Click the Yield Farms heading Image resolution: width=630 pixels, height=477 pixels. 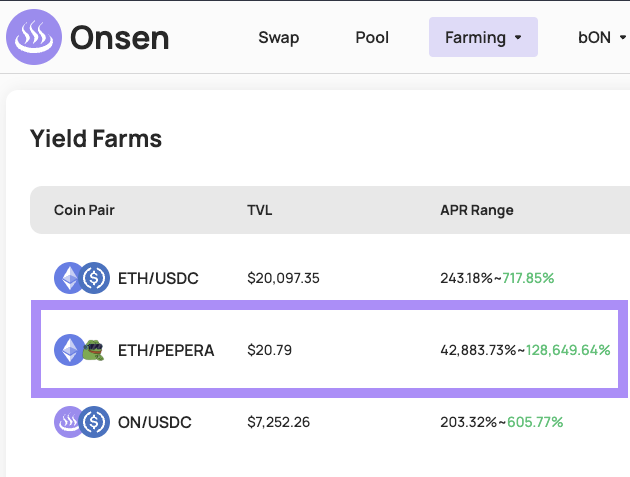click(96, 139)
